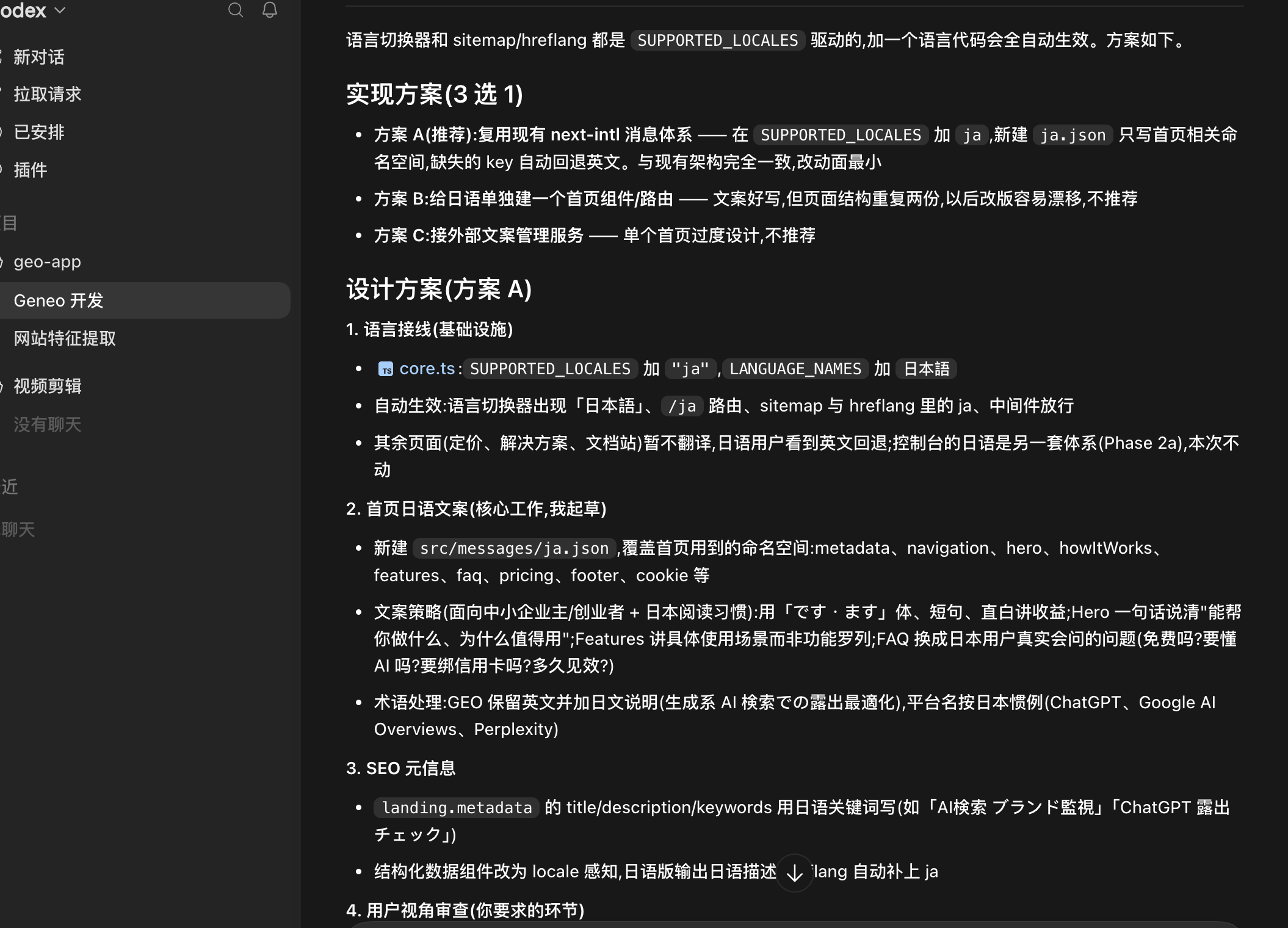Click the 实现方案(3 选 1) heading

coord(435,95)
